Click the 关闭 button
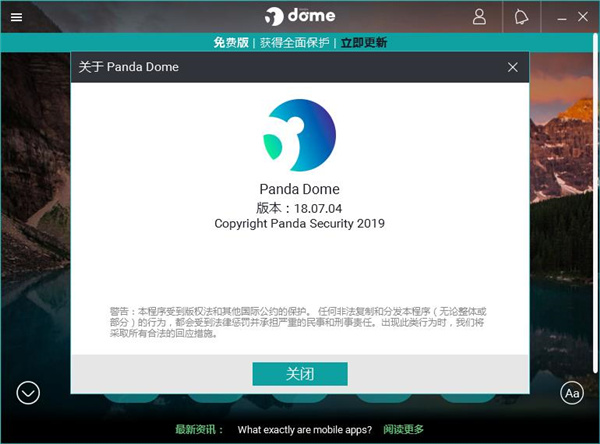This screenshot has width=600, height=444. pyautogui.click(x=300, y=374)
